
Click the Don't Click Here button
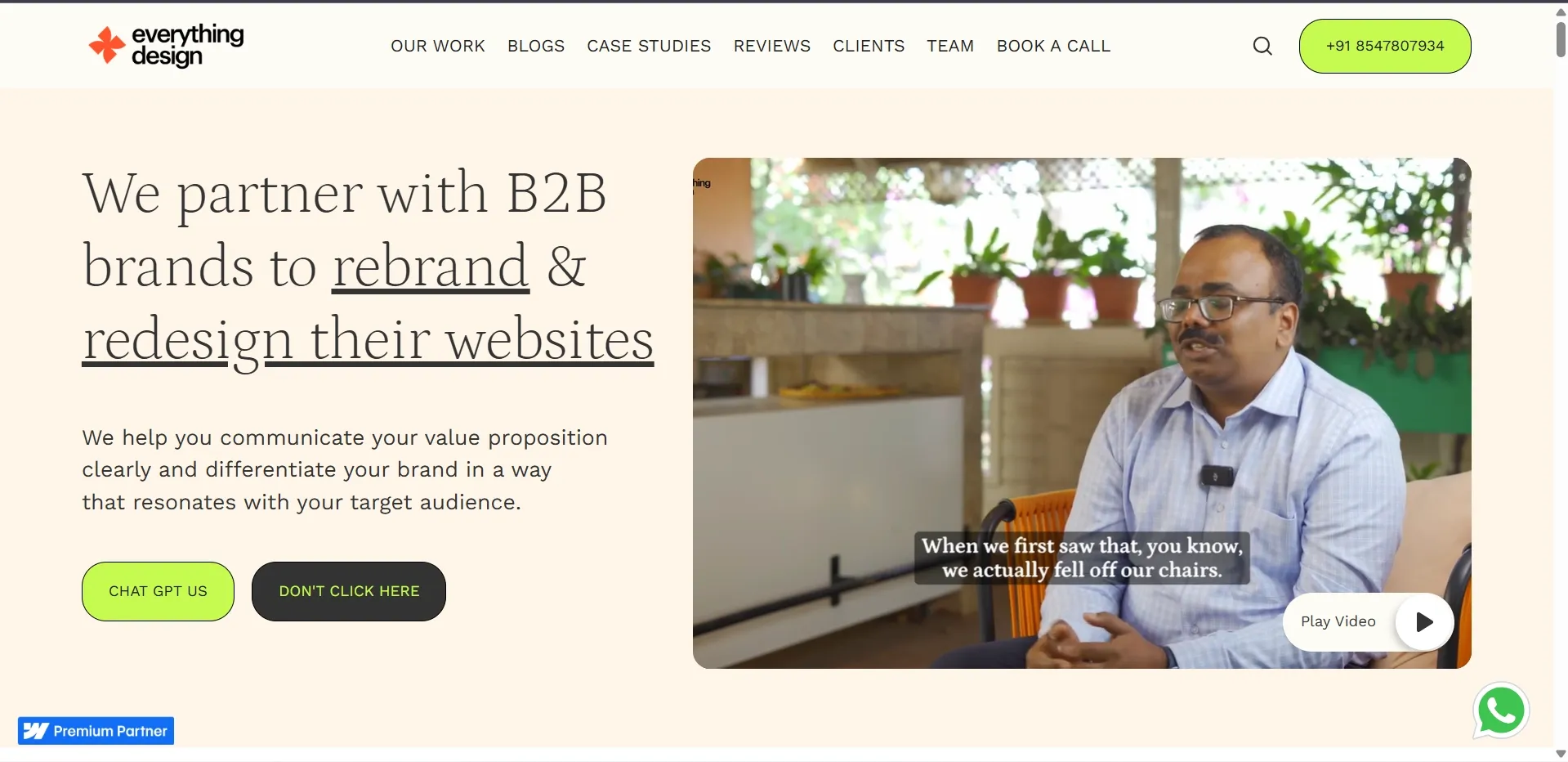point(349,591)
